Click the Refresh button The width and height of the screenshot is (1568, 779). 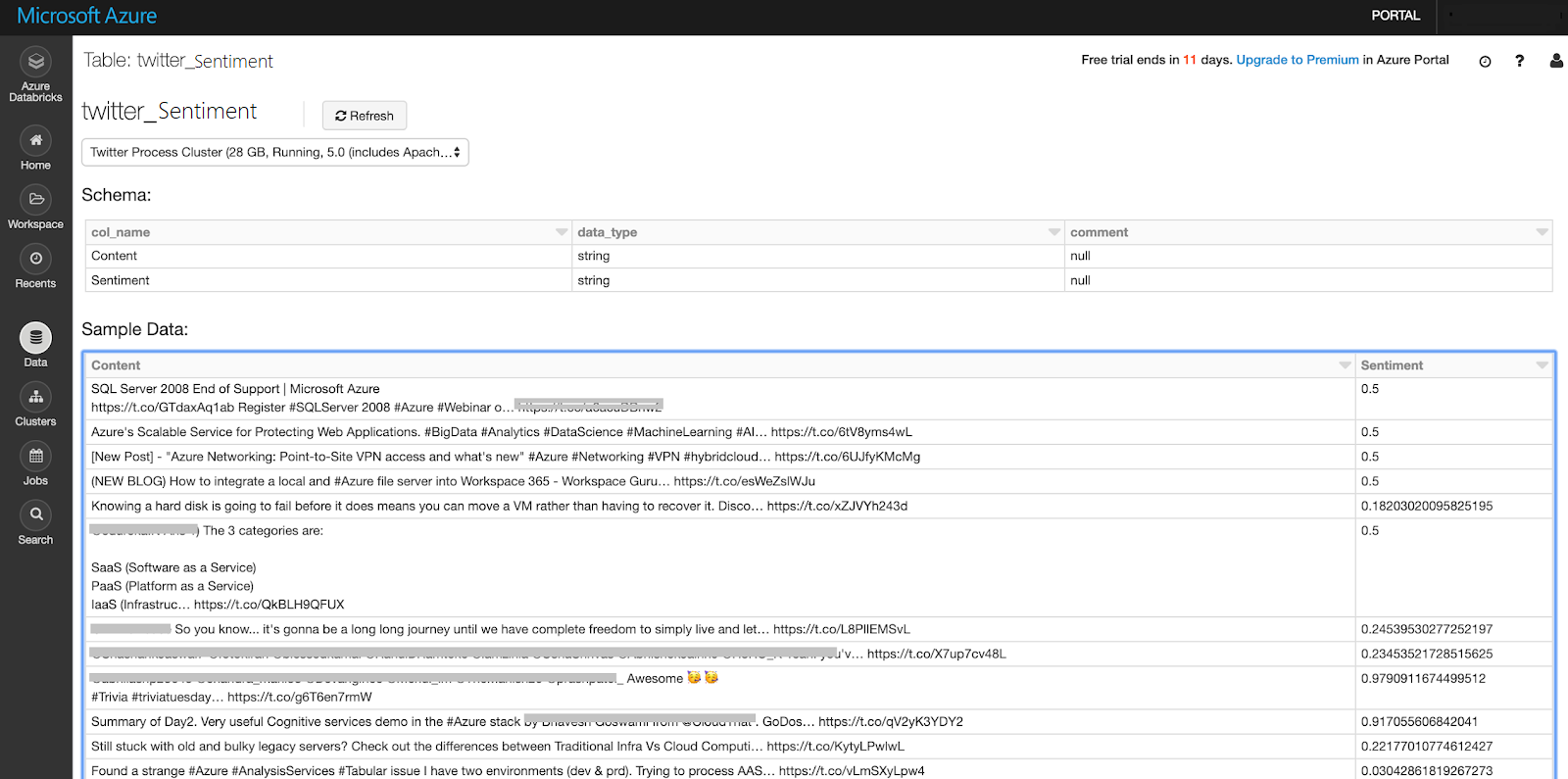[365, 116]
